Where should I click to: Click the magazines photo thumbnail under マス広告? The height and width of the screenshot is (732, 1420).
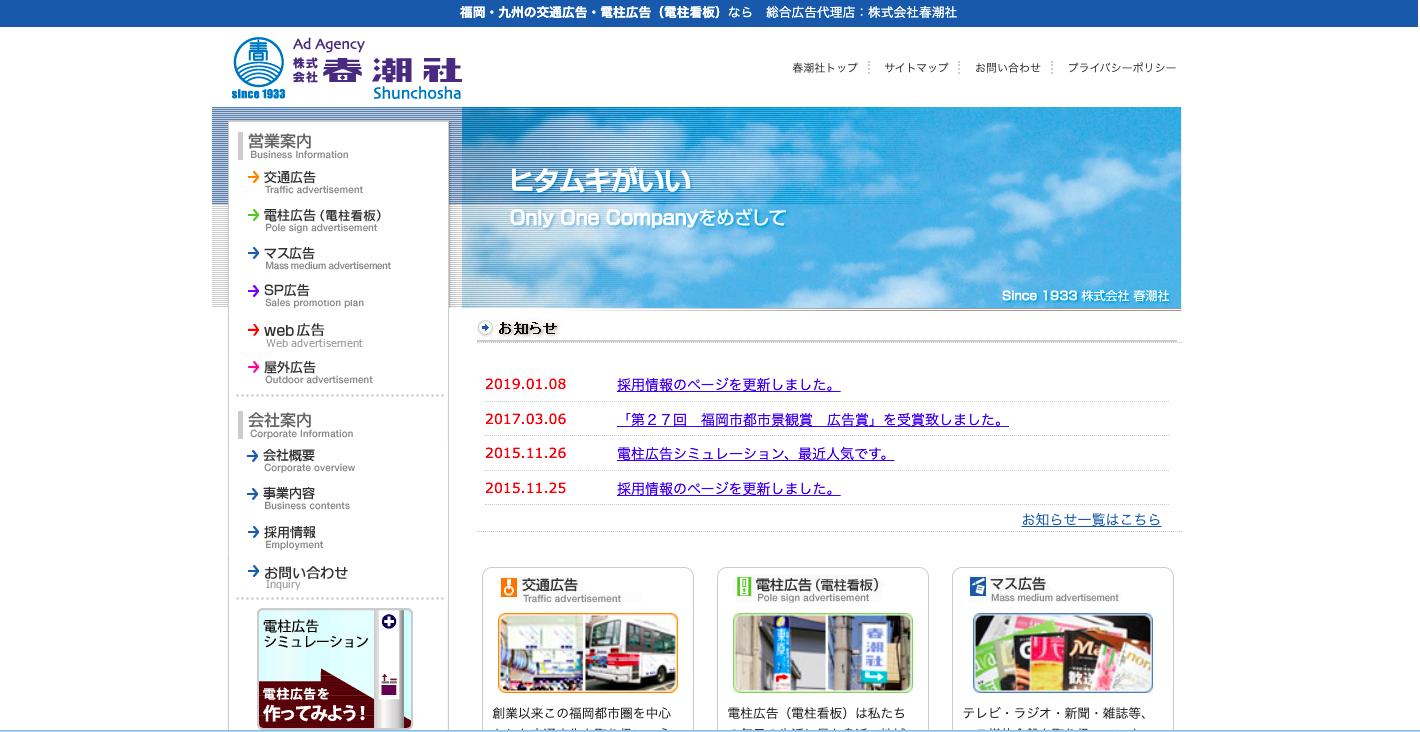point(1062,653)
